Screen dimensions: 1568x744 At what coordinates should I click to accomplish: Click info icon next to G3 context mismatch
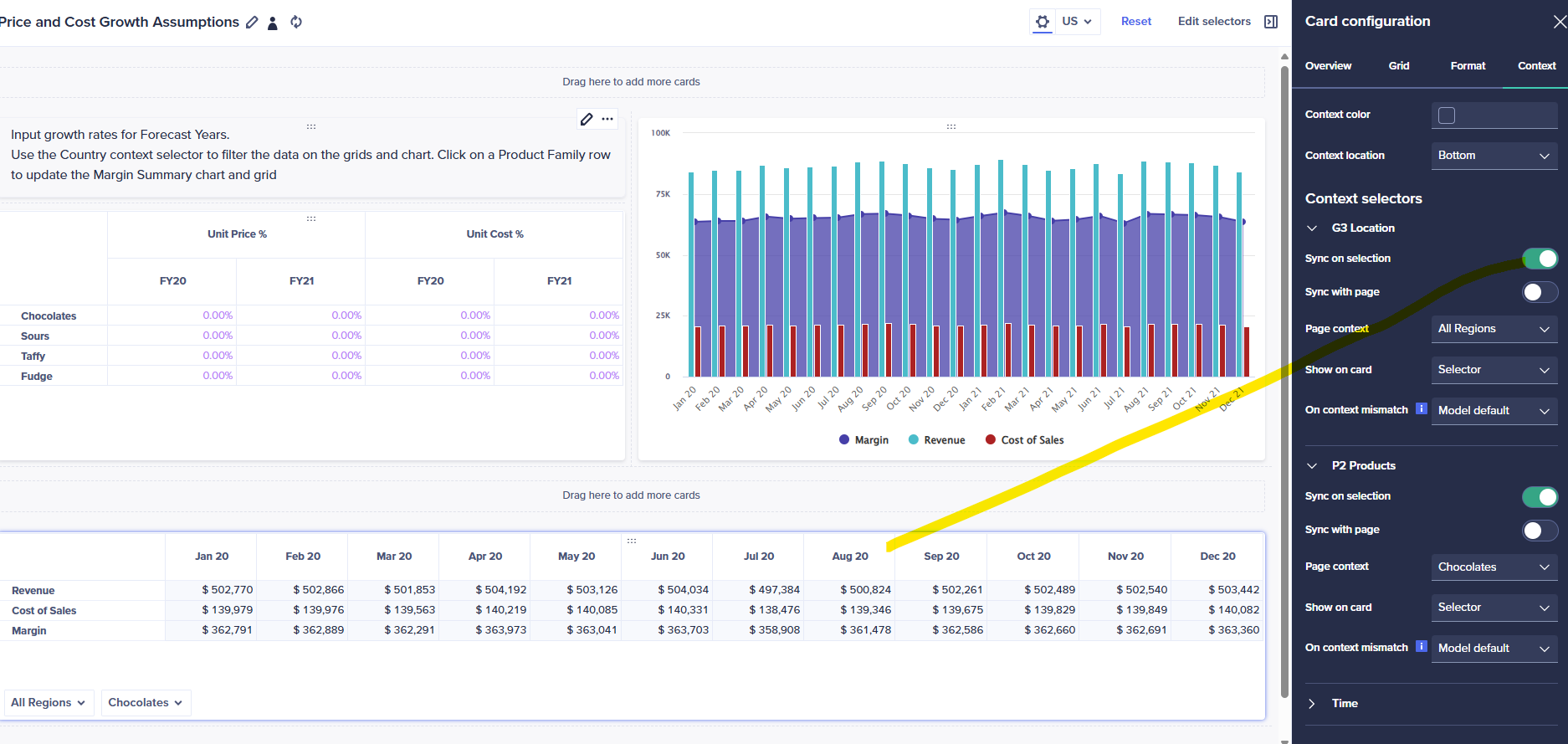coord(1421,409)
